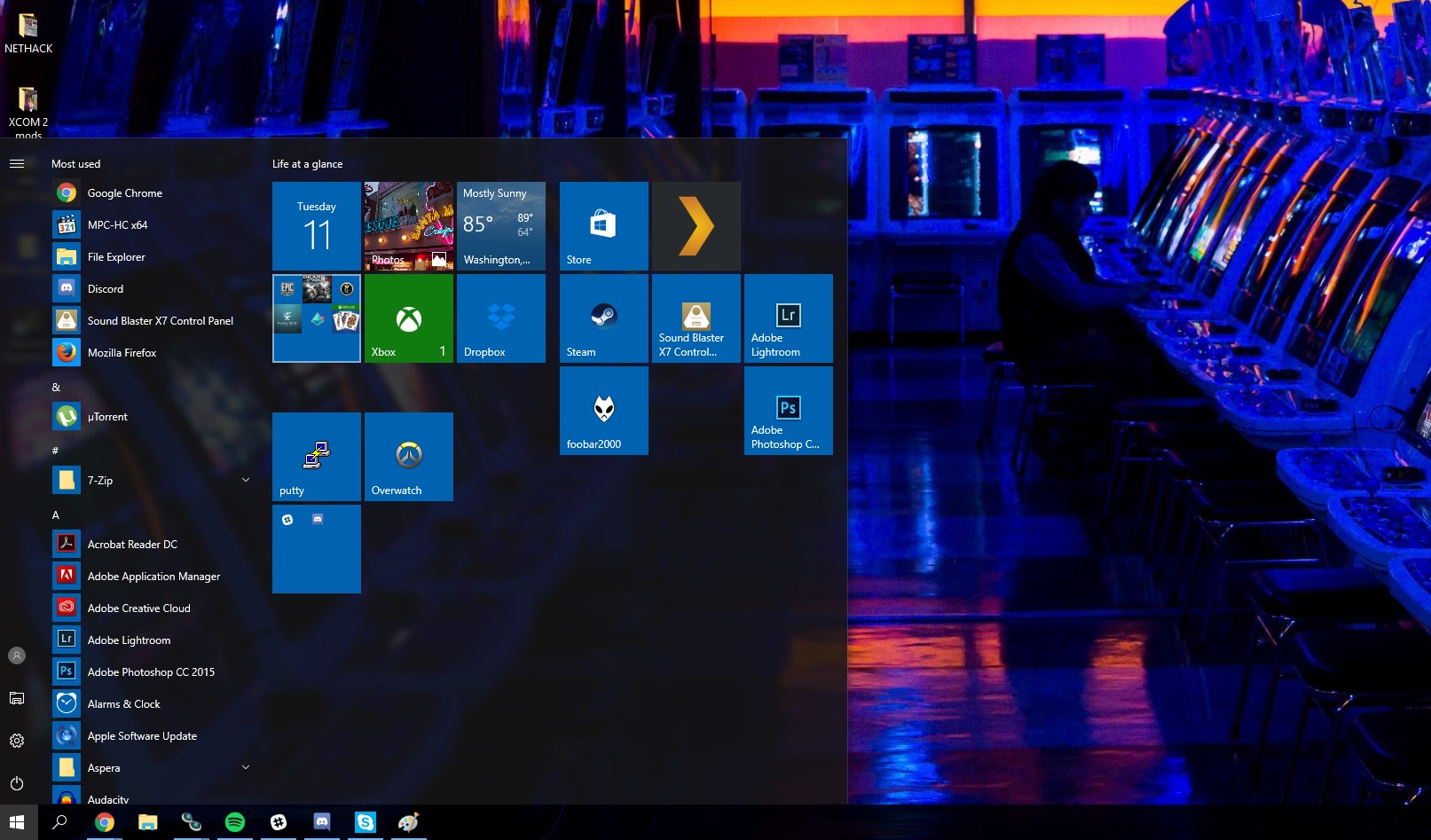
Task: Open Sound Blaster X7 Control Panel list entry
Action: click(151, 320)
